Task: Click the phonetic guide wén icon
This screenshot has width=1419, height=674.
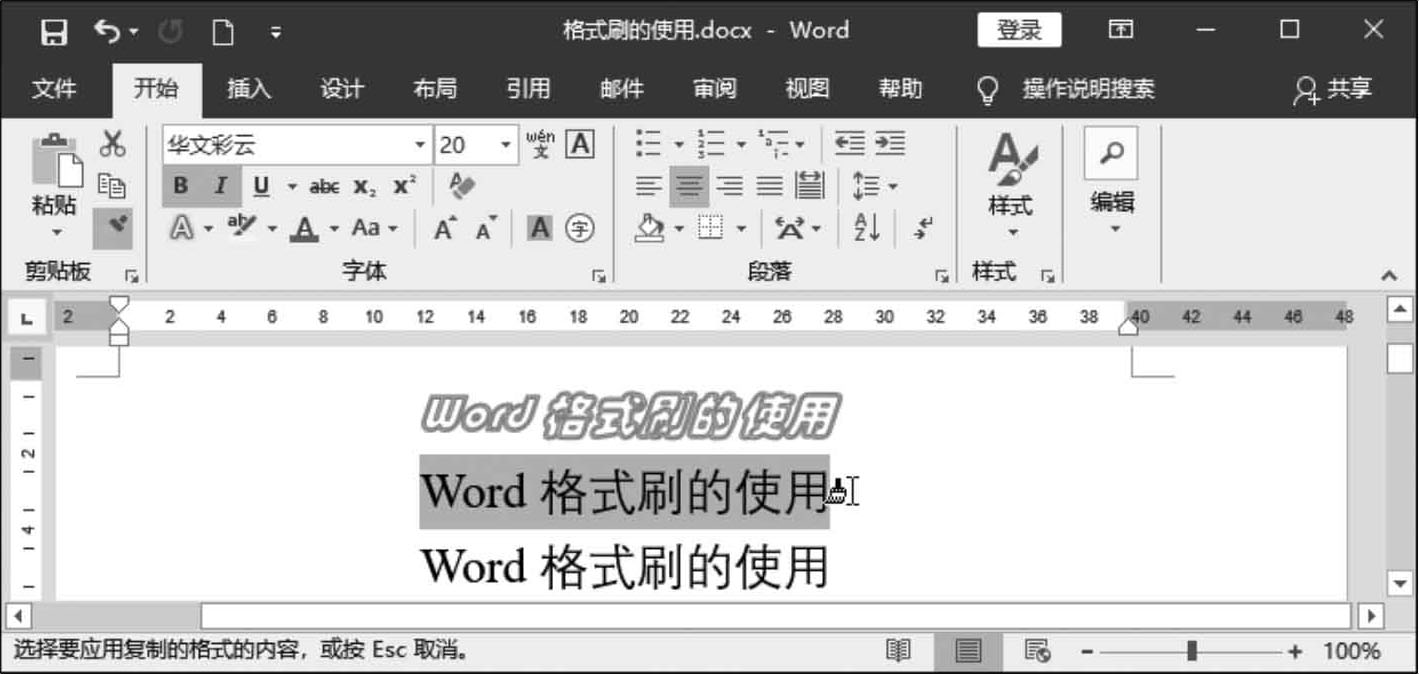Action: click(x=540, y=145)
